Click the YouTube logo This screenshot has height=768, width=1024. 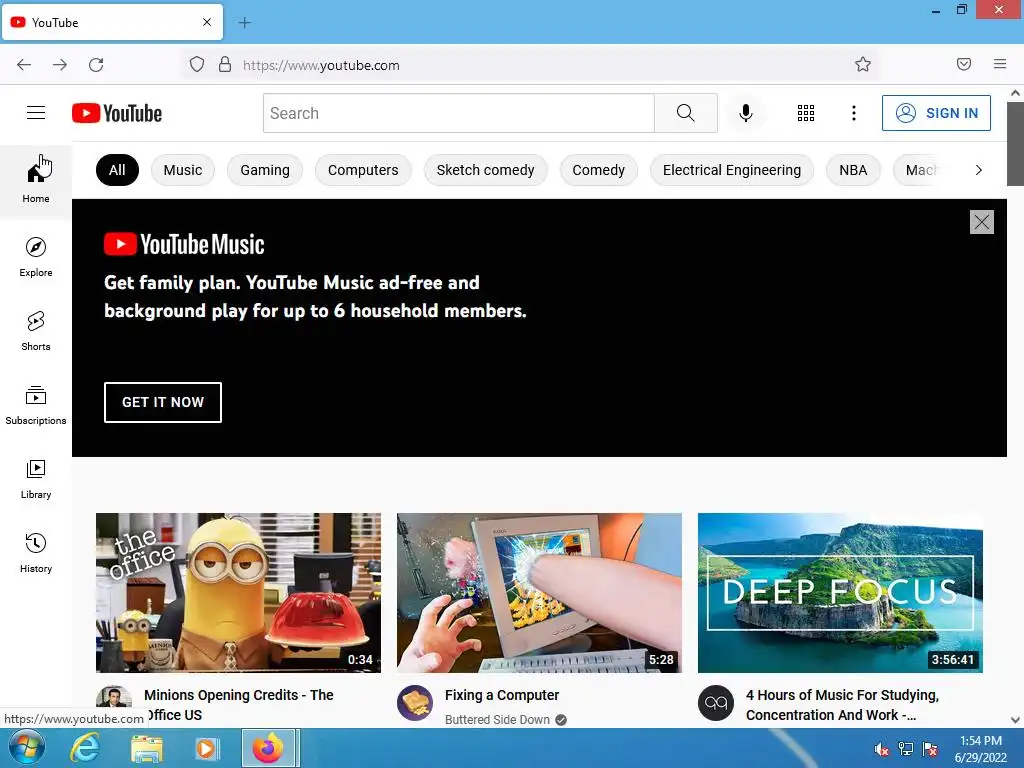point(117,113)
